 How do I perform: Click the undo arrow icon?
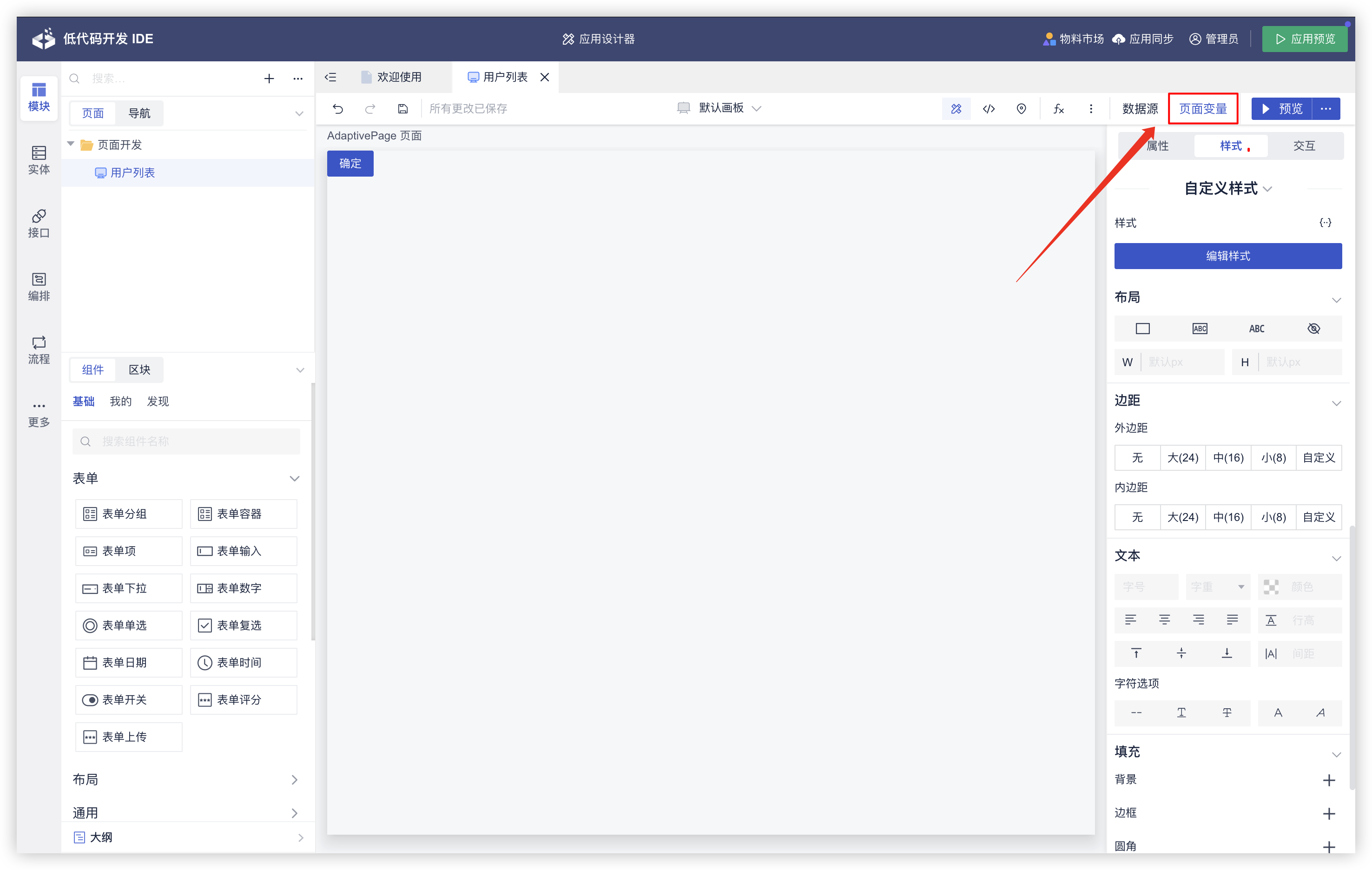[338, 108]
